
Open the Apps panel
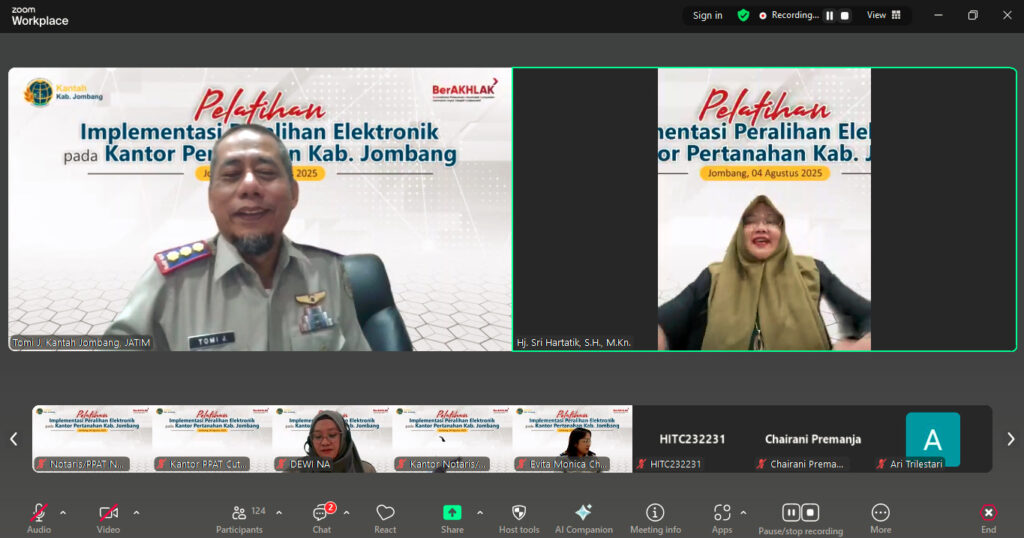coord(722,518)
